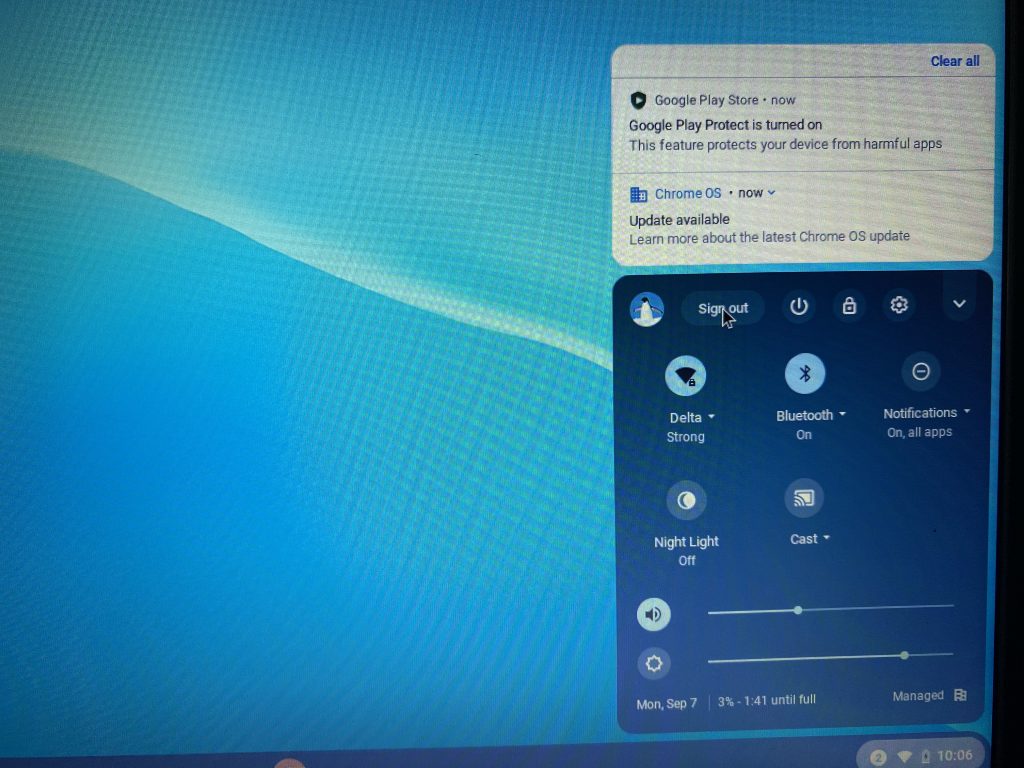Image resolution: width=1024 pixels, height=768 pixels.
Task: Open Settings via the gear icon
Action: [899, 305]
